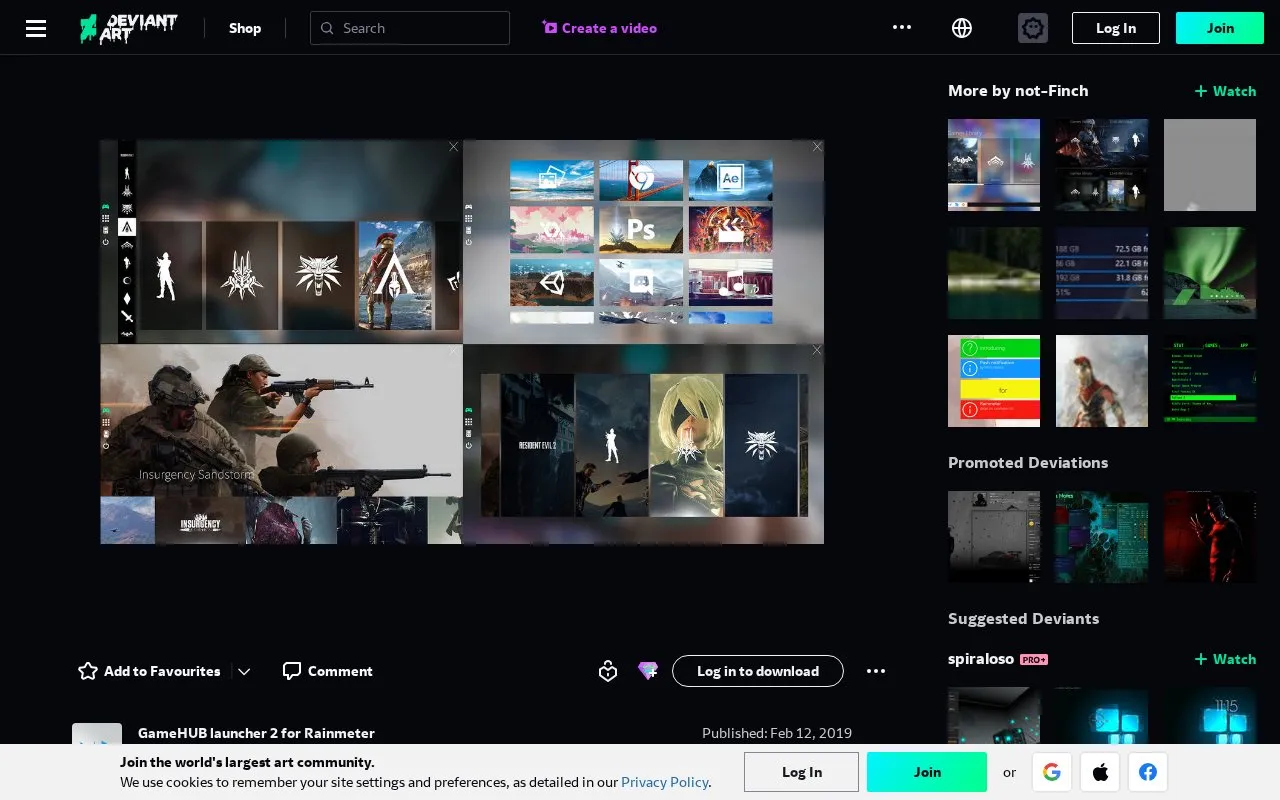Screen dimensions: 1280x800
Task: Click the theme settings icon in header
Action: tap(1033, 28)
